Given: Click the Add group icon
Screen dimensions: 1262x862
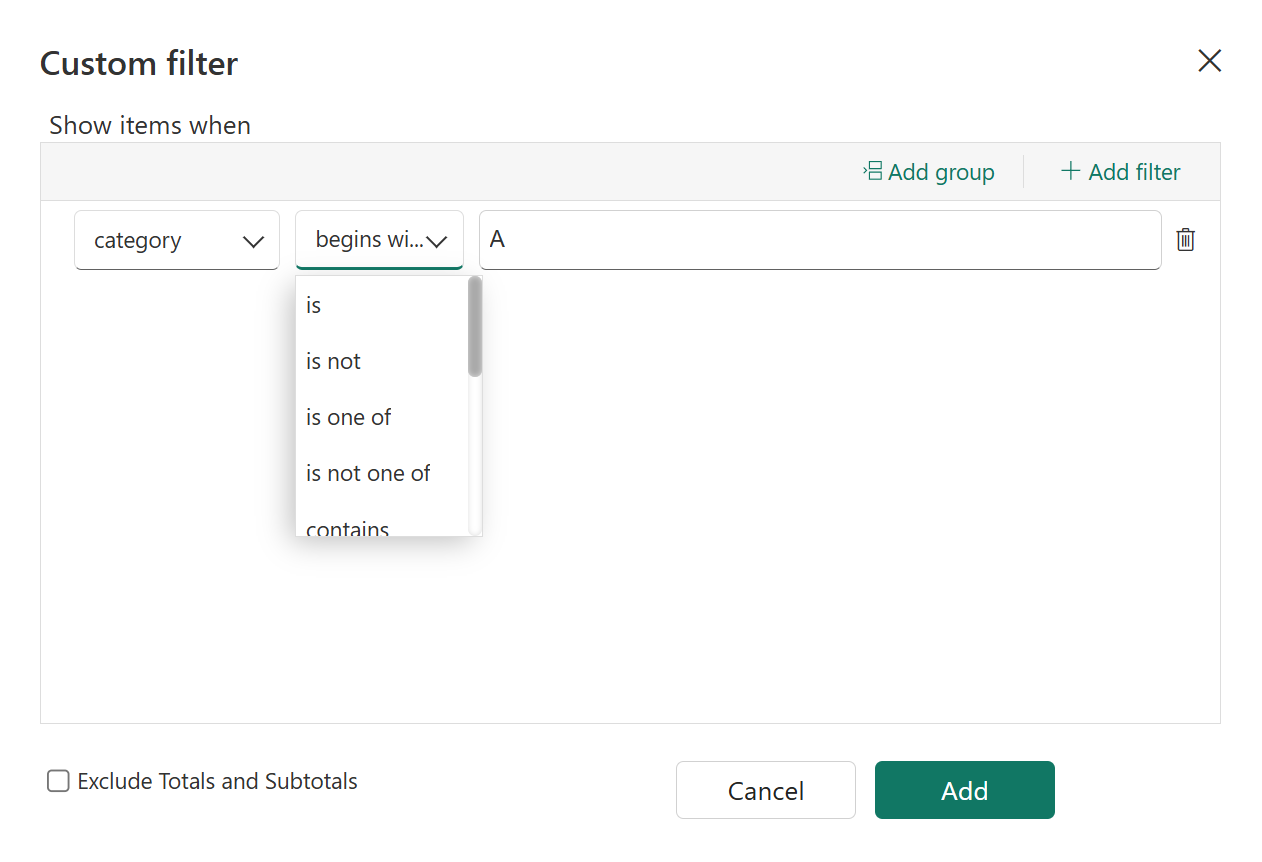Looking at the screenshot, I should pyautogui.click(x=872, y=172).
